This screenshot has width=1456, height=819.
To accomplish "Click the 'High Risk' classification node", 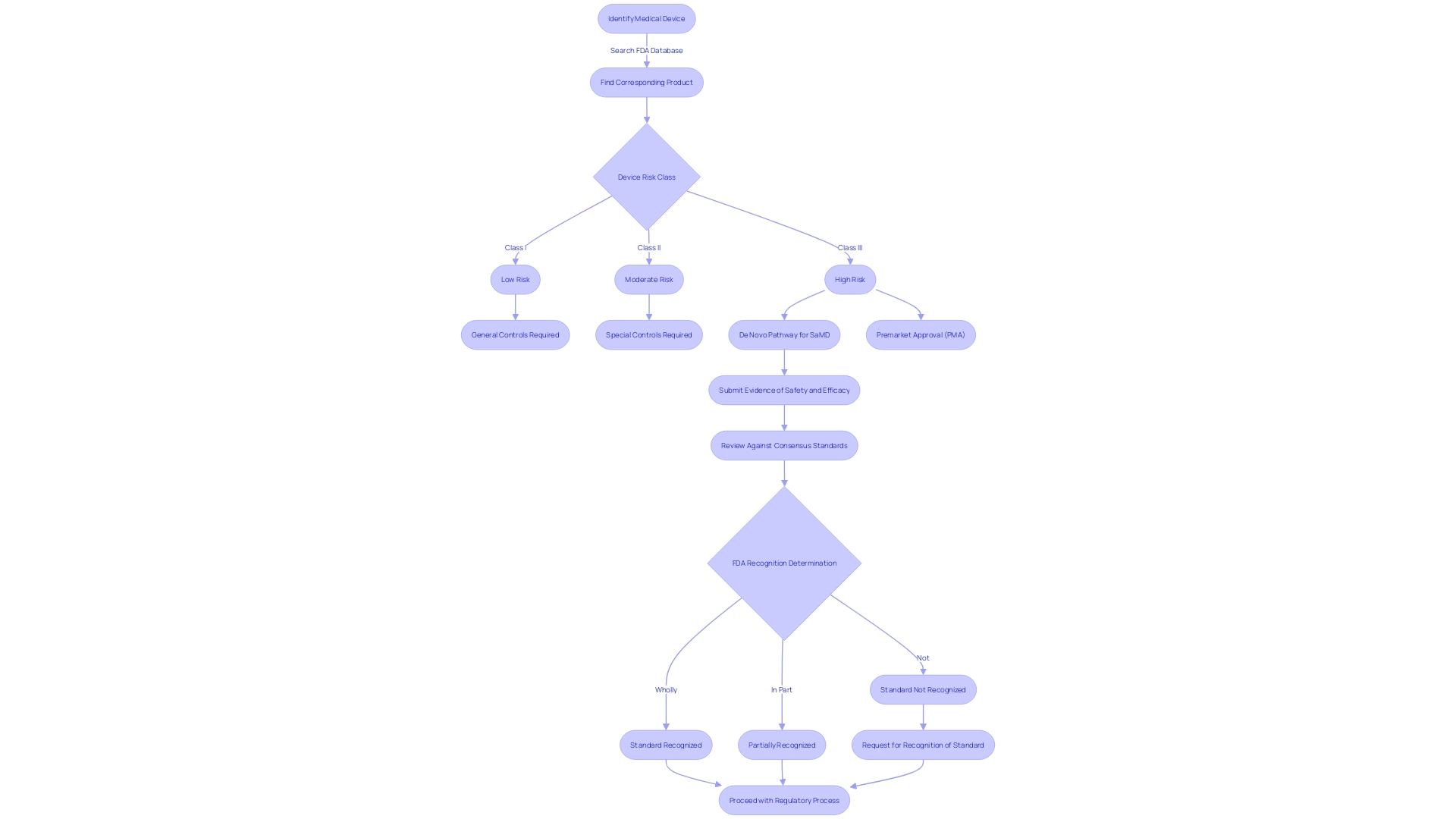I will pos(849,278).
